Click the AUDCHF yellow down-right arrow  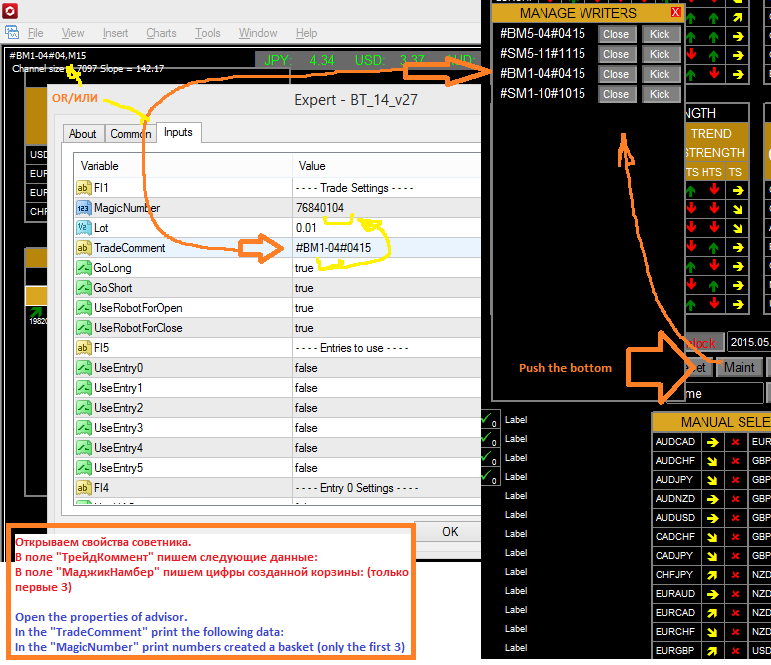click(x=712, y=461)
